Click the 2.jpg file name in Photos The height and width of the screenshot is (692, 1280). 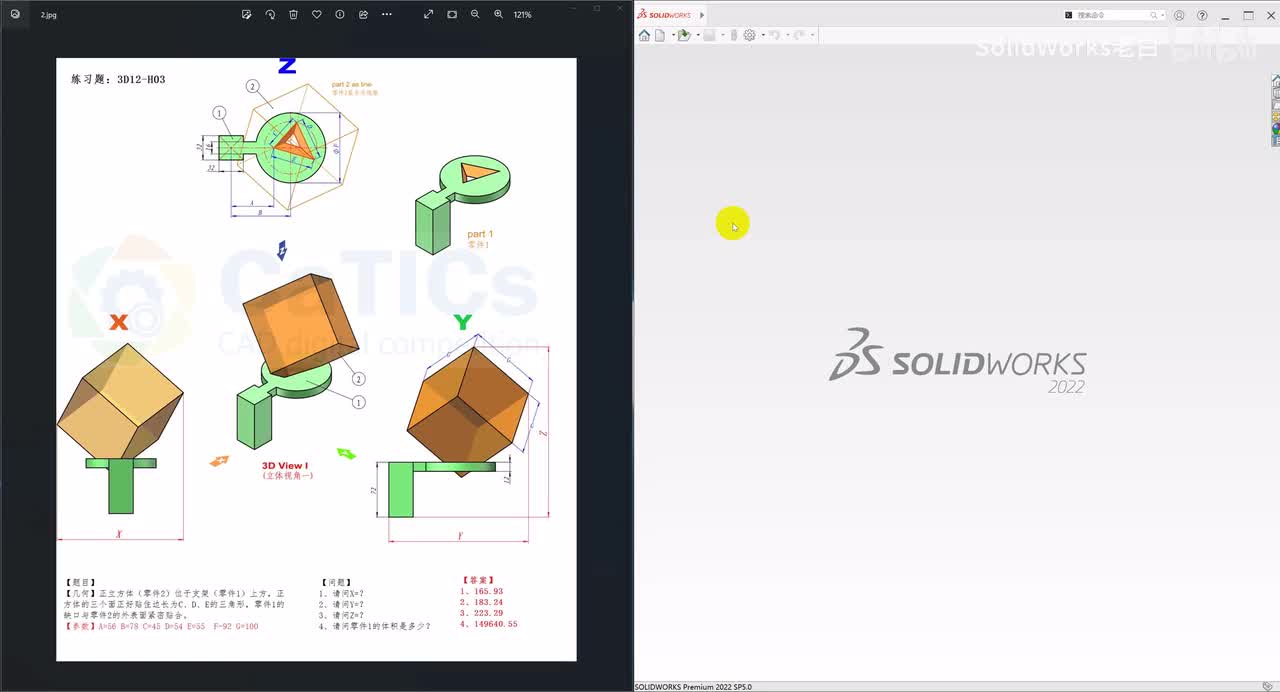(x=49, y=15)
